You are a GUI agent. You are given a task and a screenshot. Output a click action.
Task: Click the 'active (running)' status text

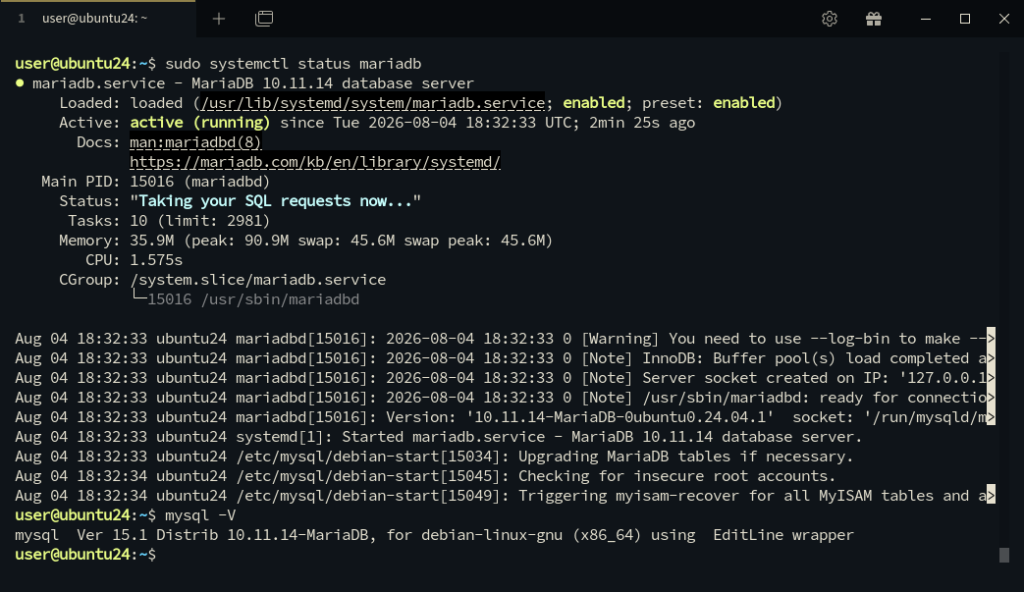(200, 123)
